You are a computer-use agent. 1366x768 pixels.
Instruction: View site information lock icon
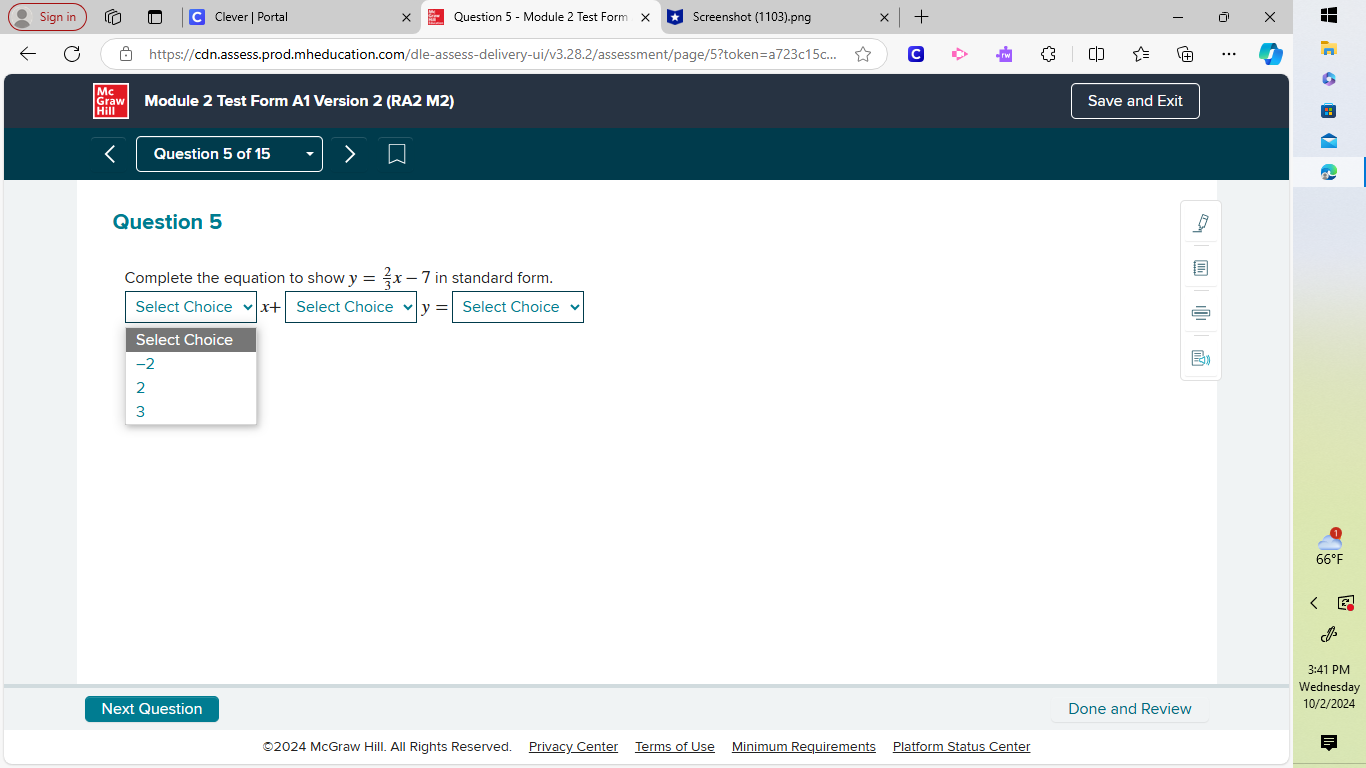click(126, 54)
